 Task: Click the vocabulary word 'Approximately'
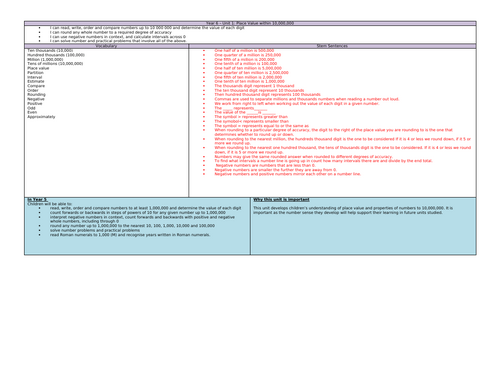click(x=41, y=117)
